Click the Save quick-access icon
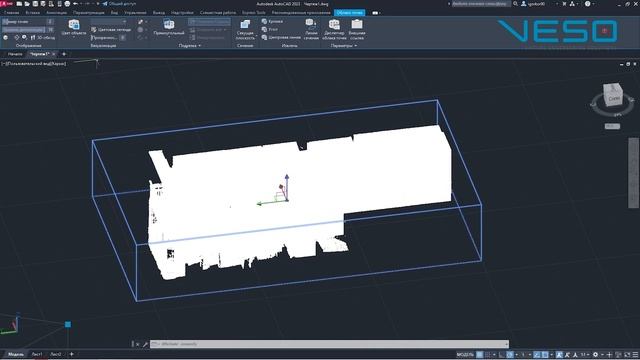 pyautogui.click(x=35, y=4)
